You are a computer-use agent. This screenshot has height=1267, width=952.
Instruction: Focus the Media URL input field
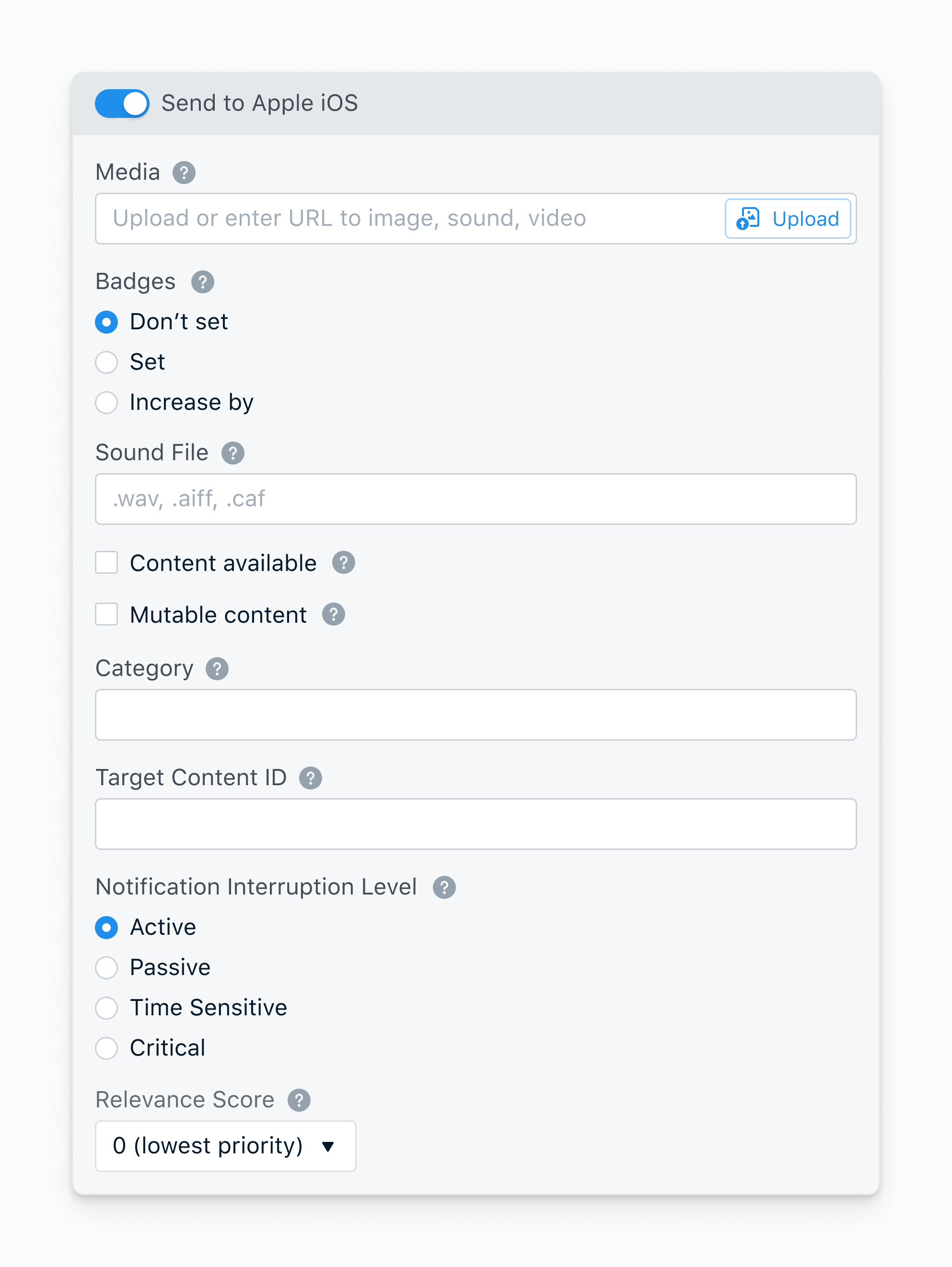click(x=409, y=219)
